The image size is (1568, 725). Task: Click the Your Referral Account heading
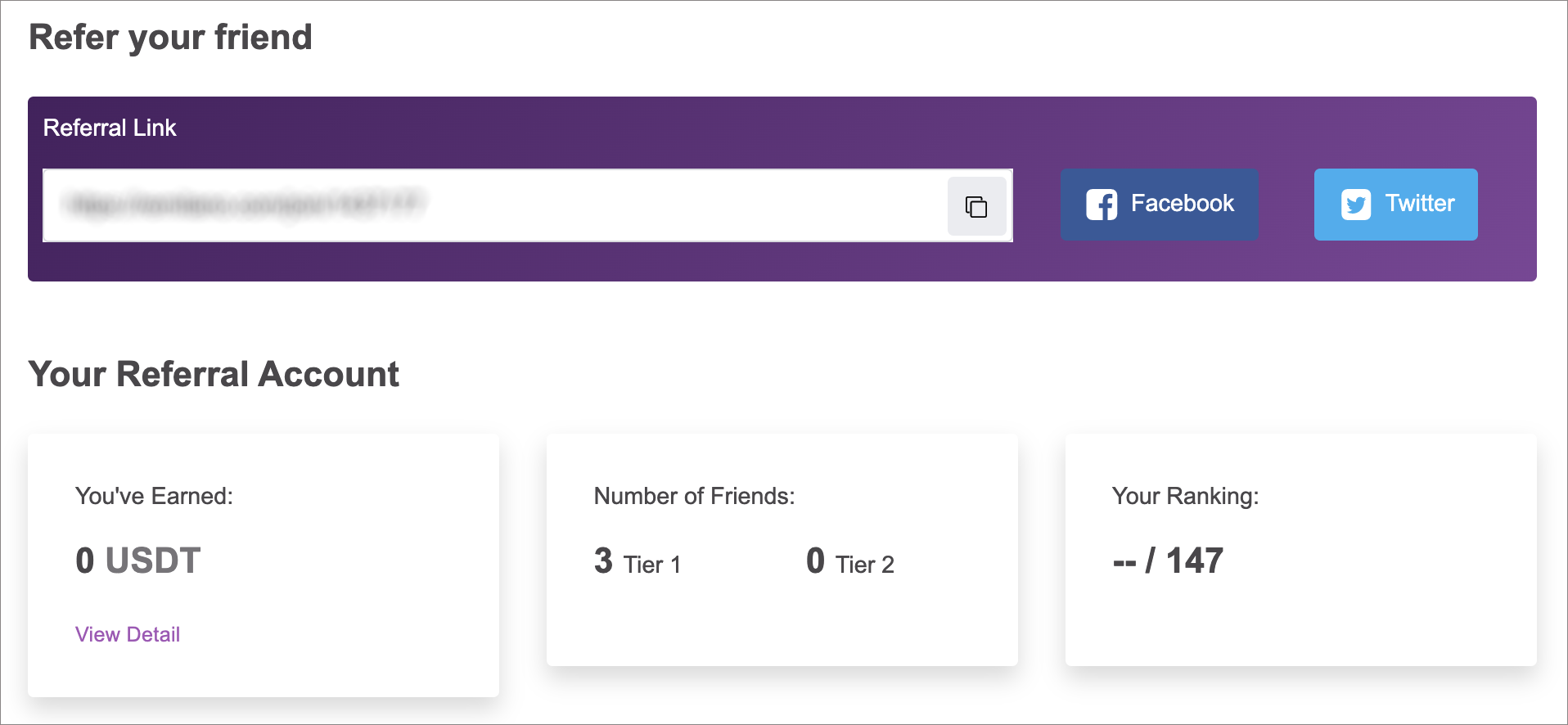coord(214,374)
